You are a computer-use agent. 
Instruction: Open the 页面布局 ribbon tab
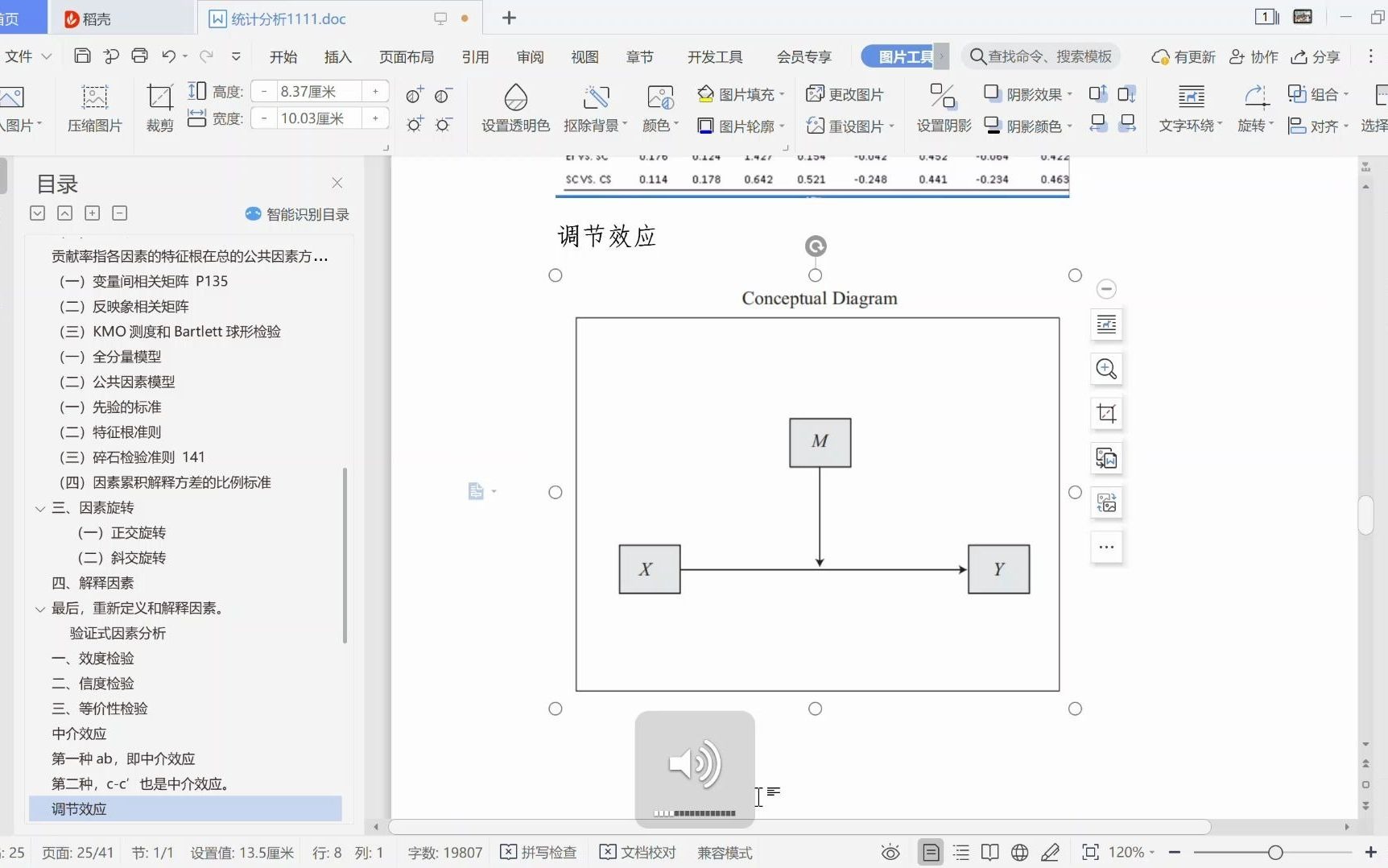pyautogui.click(x=407, y=56)
